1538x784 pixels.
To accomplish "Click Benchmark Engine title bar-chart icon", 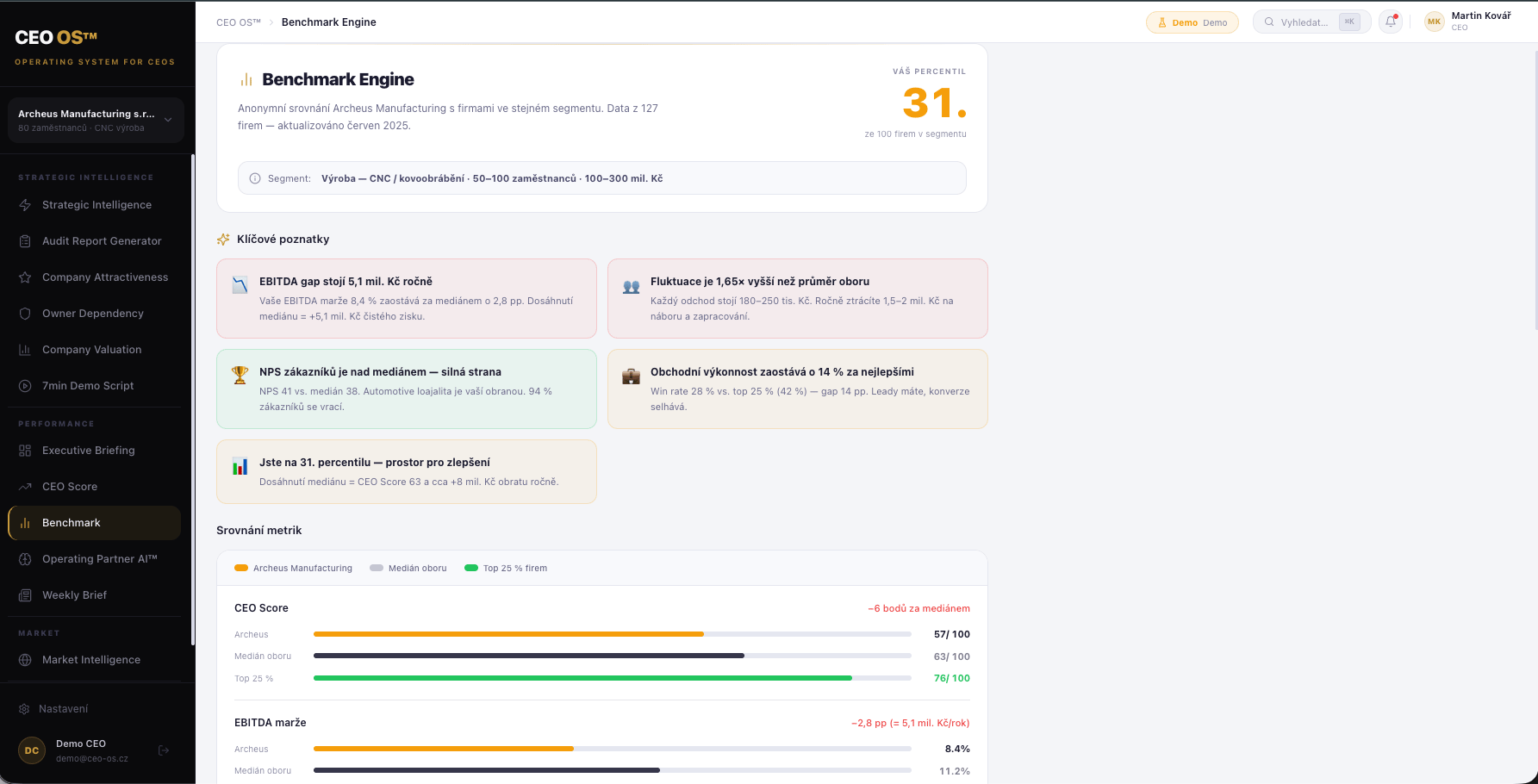I will (x=246, y=79).
